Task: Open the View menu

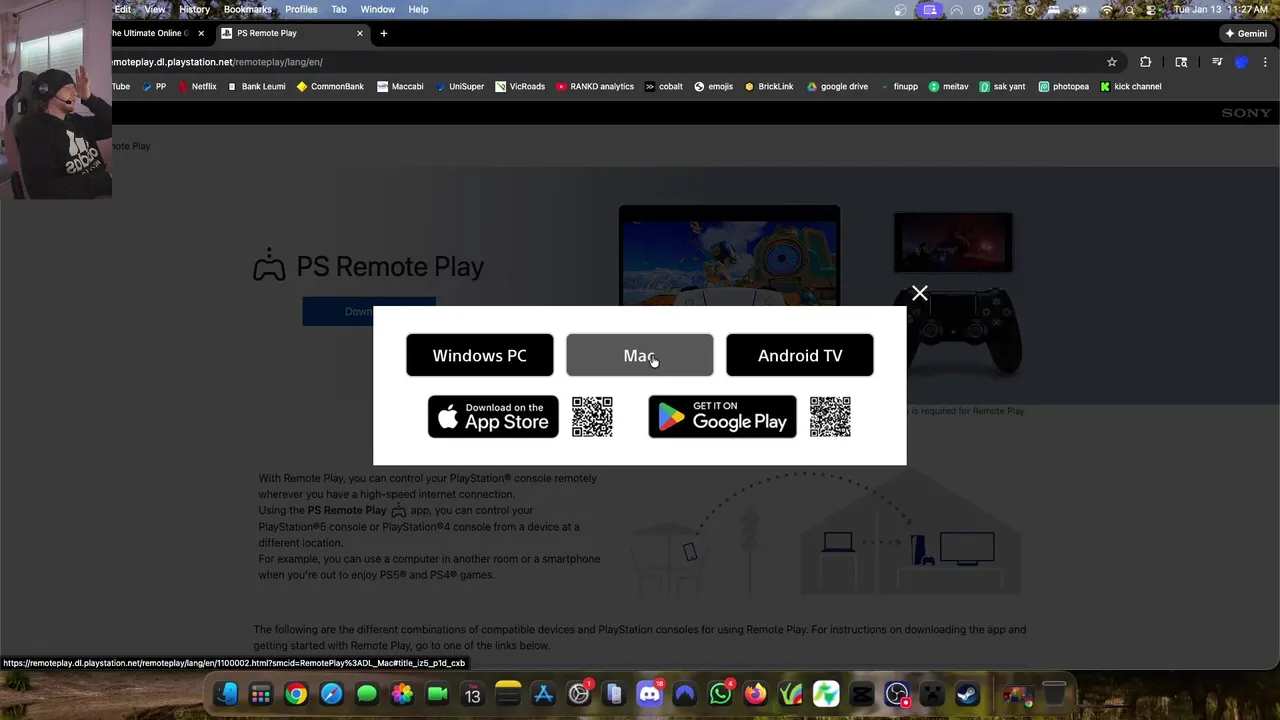Action: click(155, 9)
